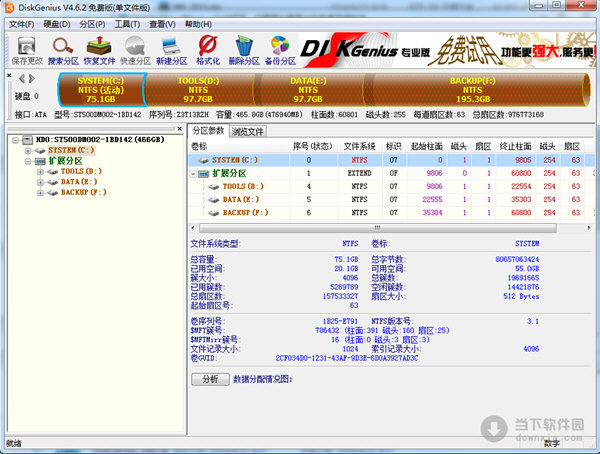Screen dimensions: 600x454
Task: Click the 分析 analyze button
Action: pyautogui.click(x=210, y=379)
